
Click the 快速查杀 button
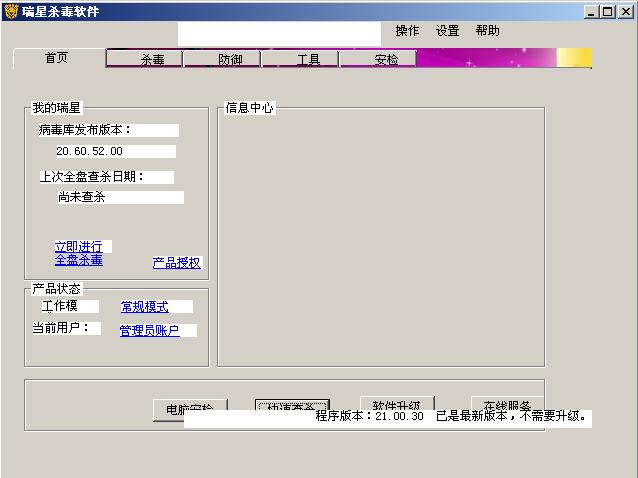[292, 406]
